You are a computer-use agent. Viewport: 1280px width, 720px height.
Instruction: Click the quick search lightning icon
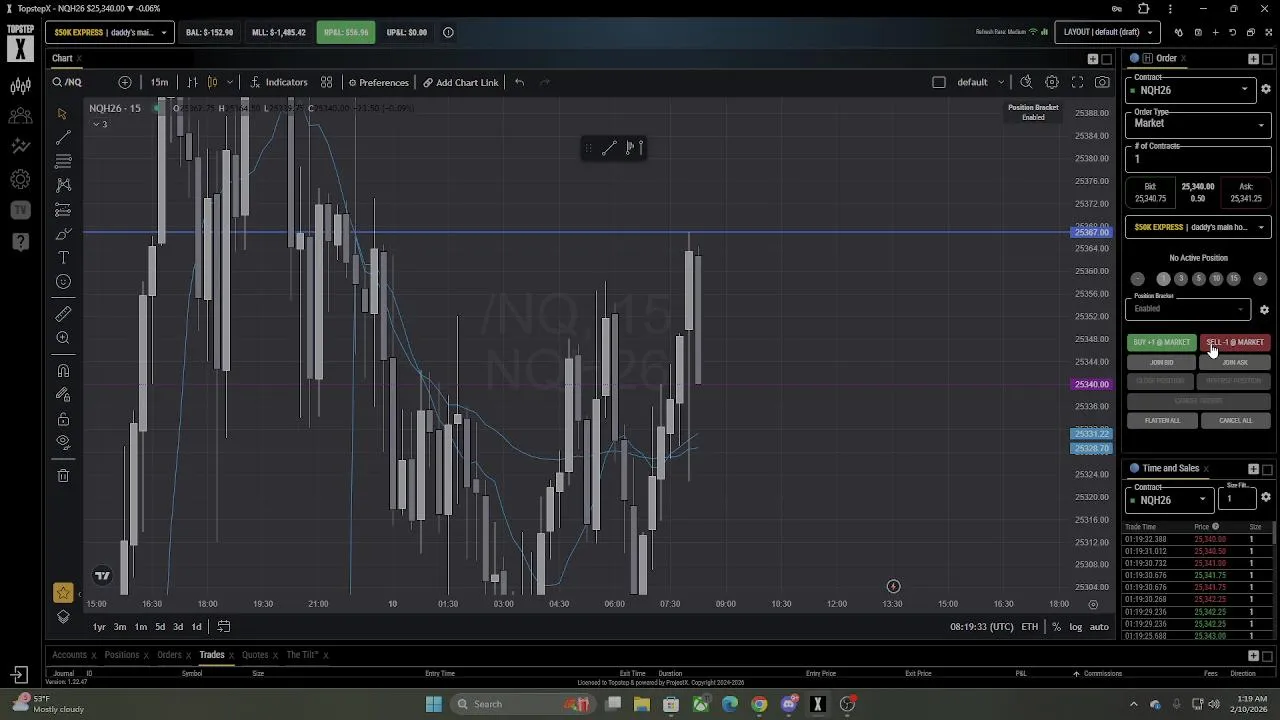[1026, 82]
